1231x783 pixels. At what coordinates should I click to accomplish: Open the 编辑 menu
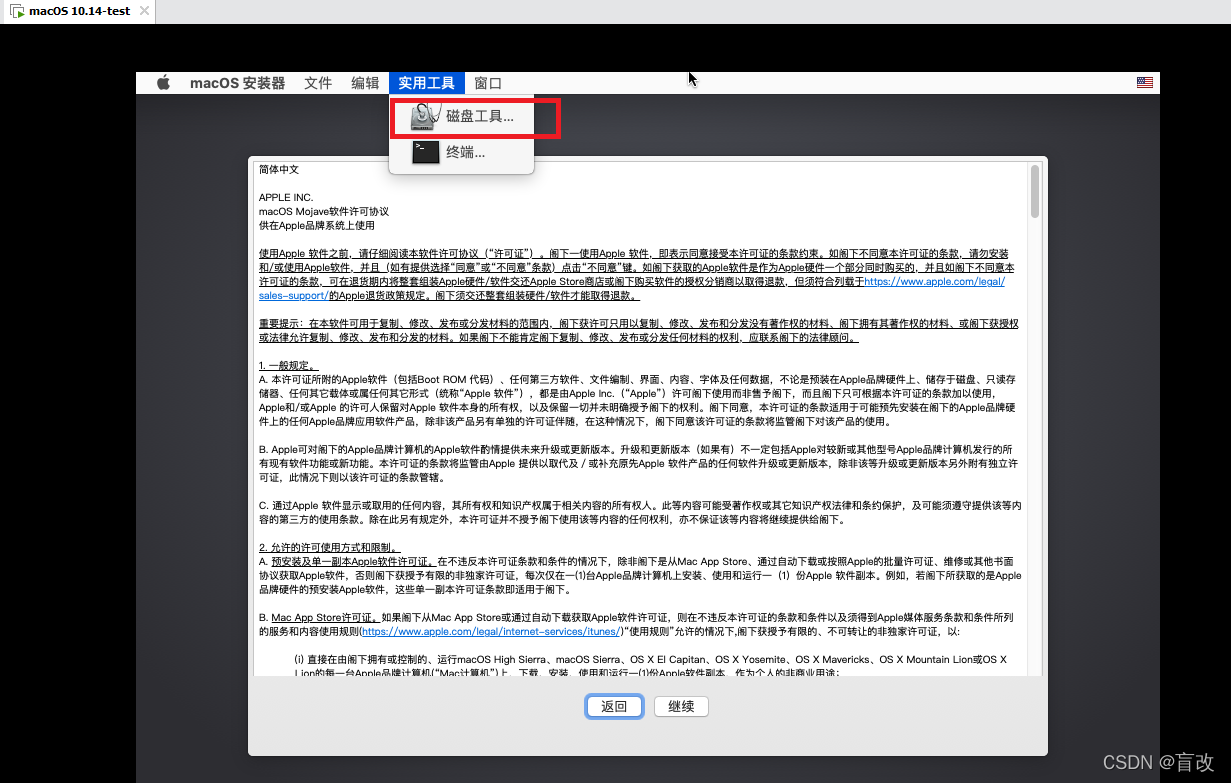point(365,83)
